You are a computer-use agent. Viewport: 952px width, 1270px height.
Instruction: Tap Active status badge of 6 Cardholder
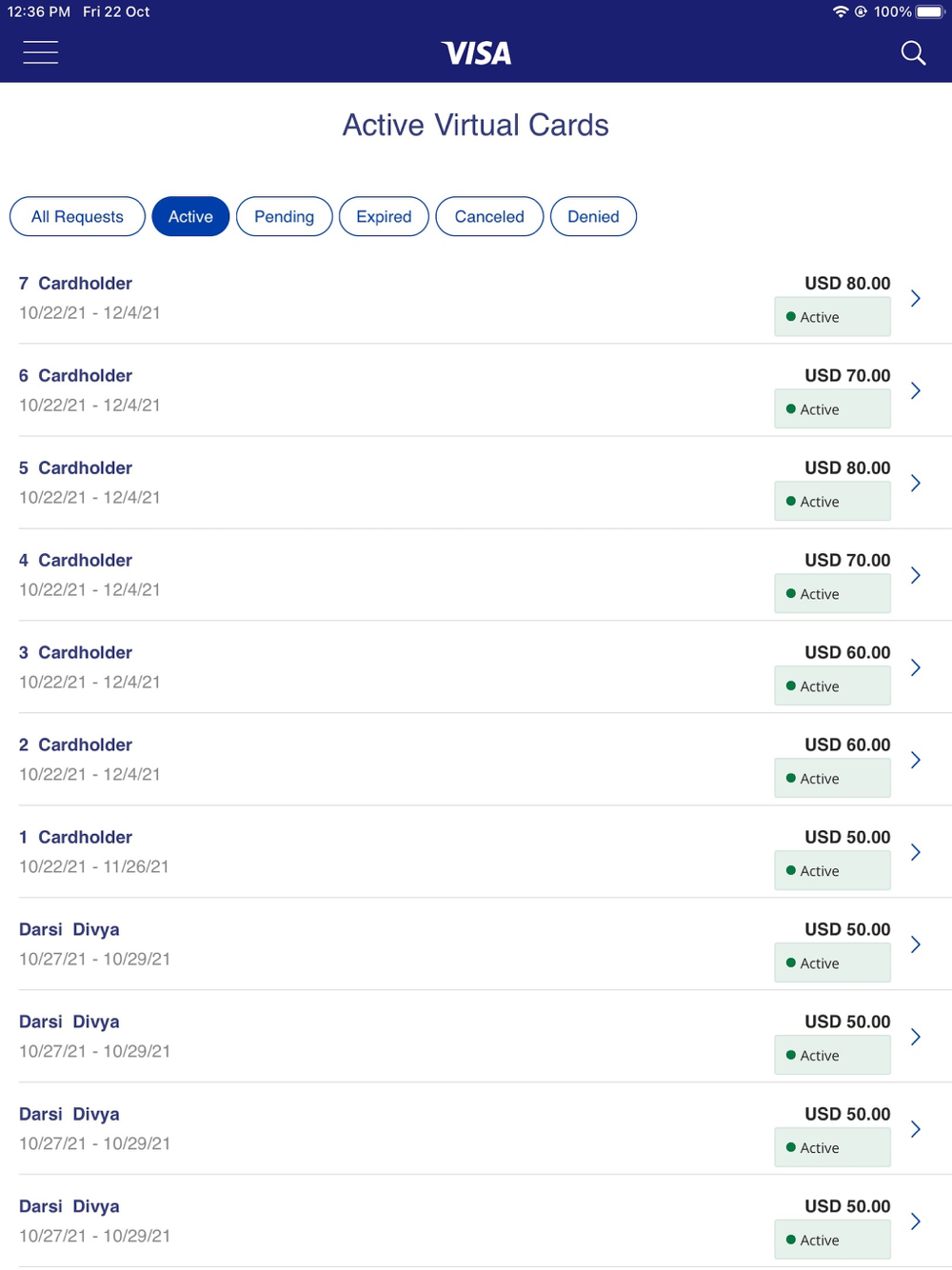tap(832, 408)
